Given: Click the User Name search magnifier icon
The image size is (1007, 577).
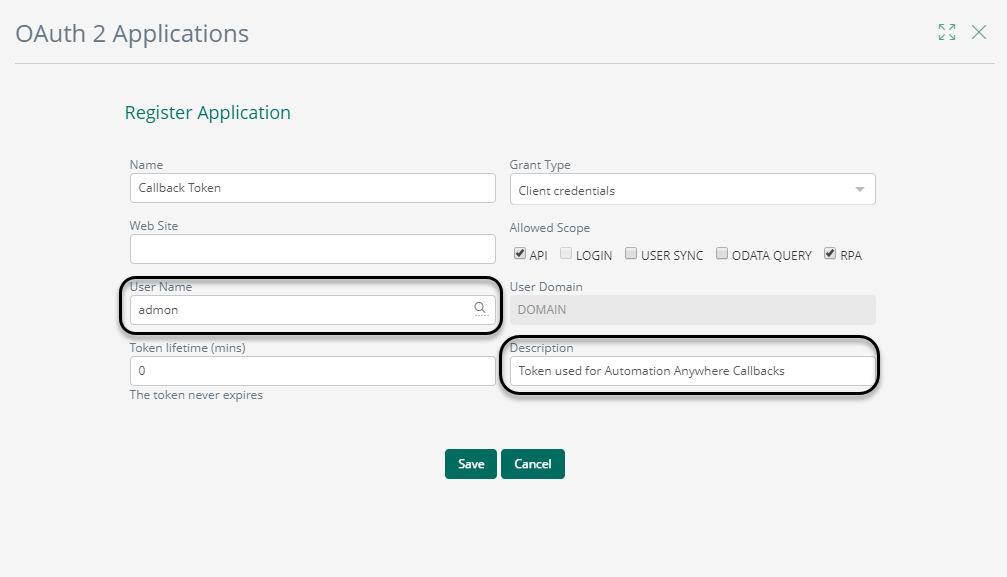Looking at the screenshot, I should (480, 309).
